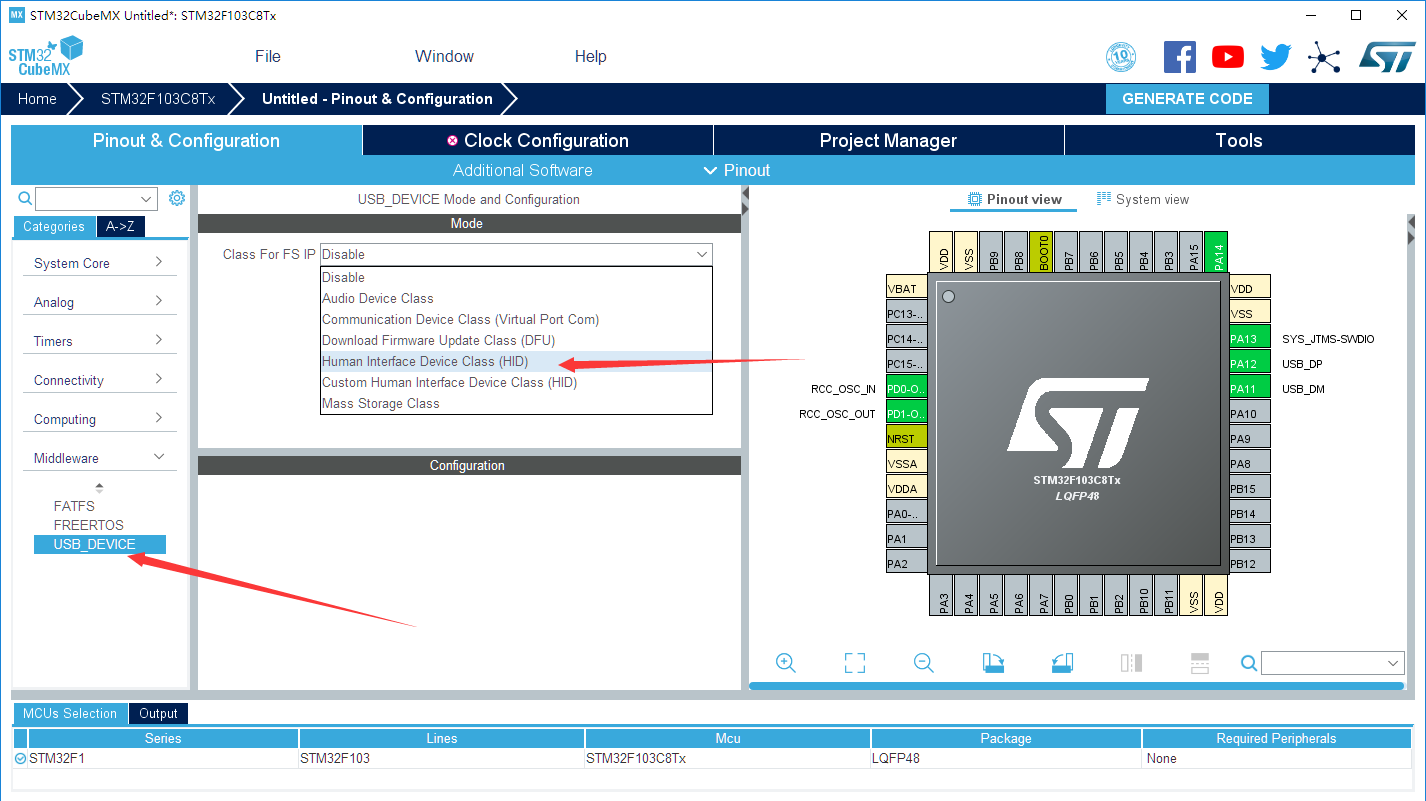Click the pinout view horizontal scrollbar
This screenshot has width=1426, height=801.
[1076, 686]
